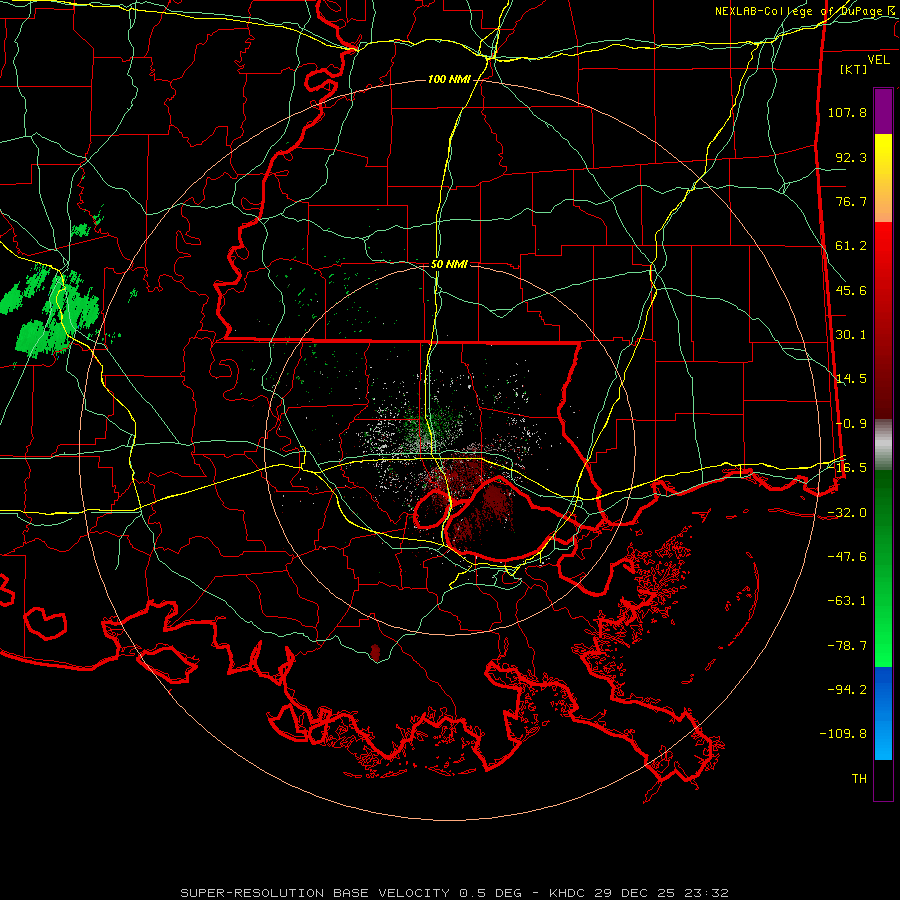Click the small dark red blob near the southern coast
Image resolution: width=900 pixels, height=900 pixels.
pyautogui.click(x=375, y=652)
